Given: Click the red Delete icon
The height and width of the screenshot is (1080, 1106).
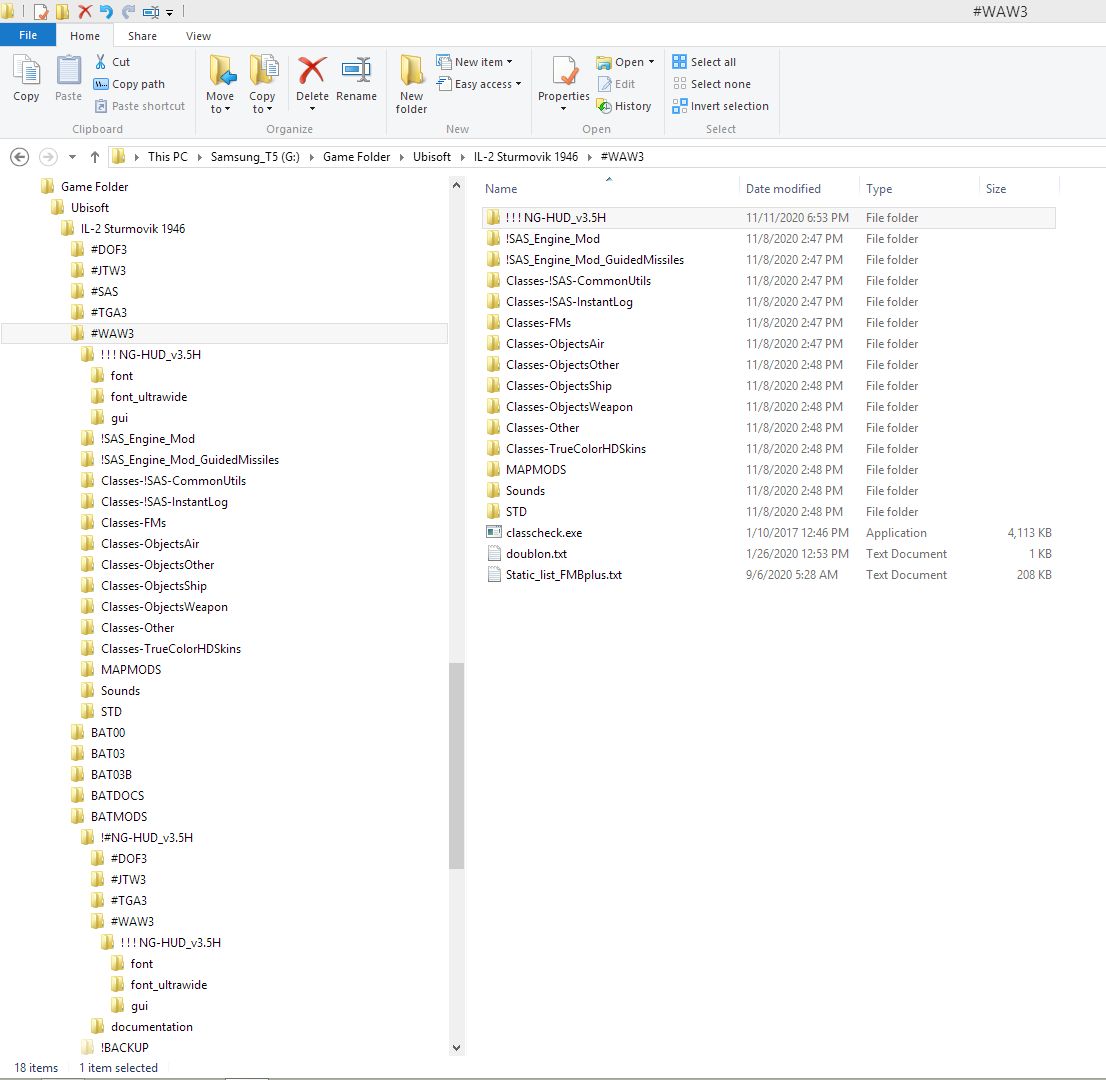Looking at the screenshot, I should [312, 71].
